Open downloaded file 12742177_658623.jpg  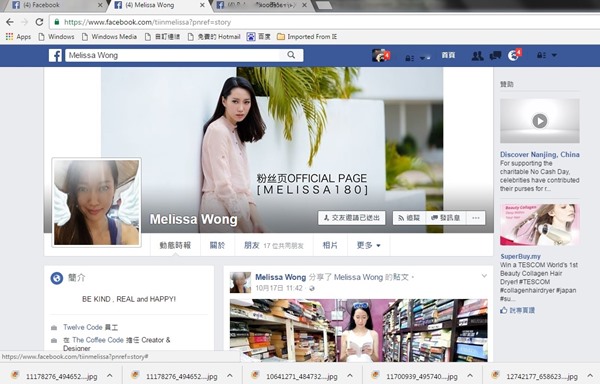click(535, 376)
